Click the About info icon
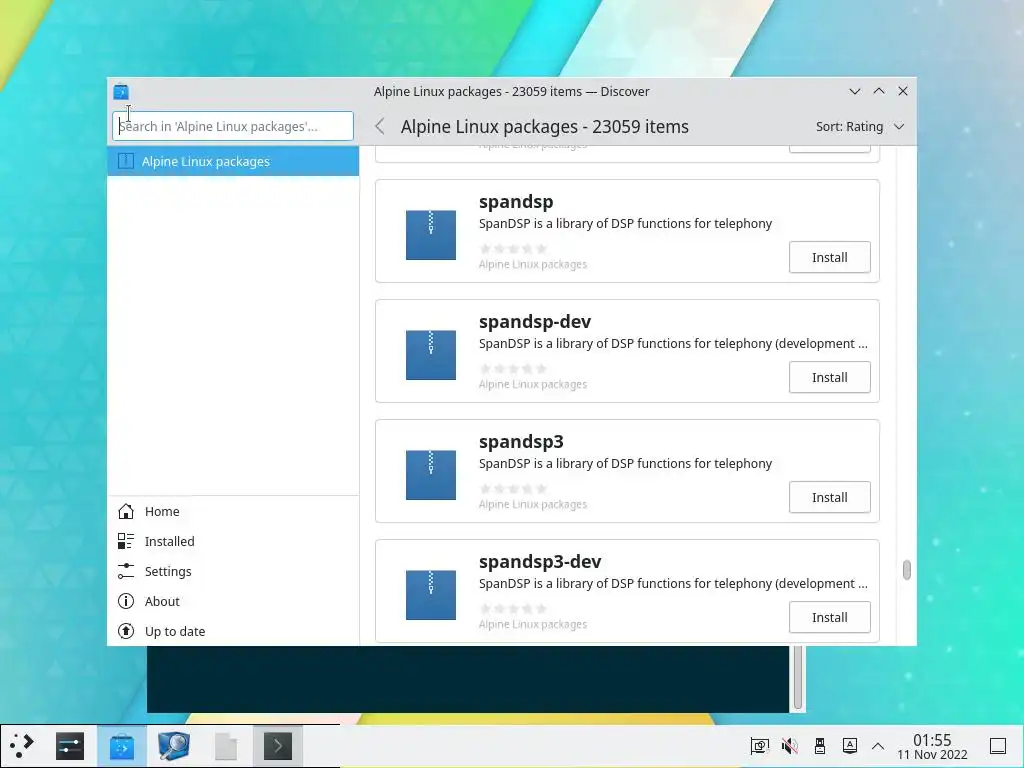This screenshot has width=1024, height=768. [x=126, y=601]
